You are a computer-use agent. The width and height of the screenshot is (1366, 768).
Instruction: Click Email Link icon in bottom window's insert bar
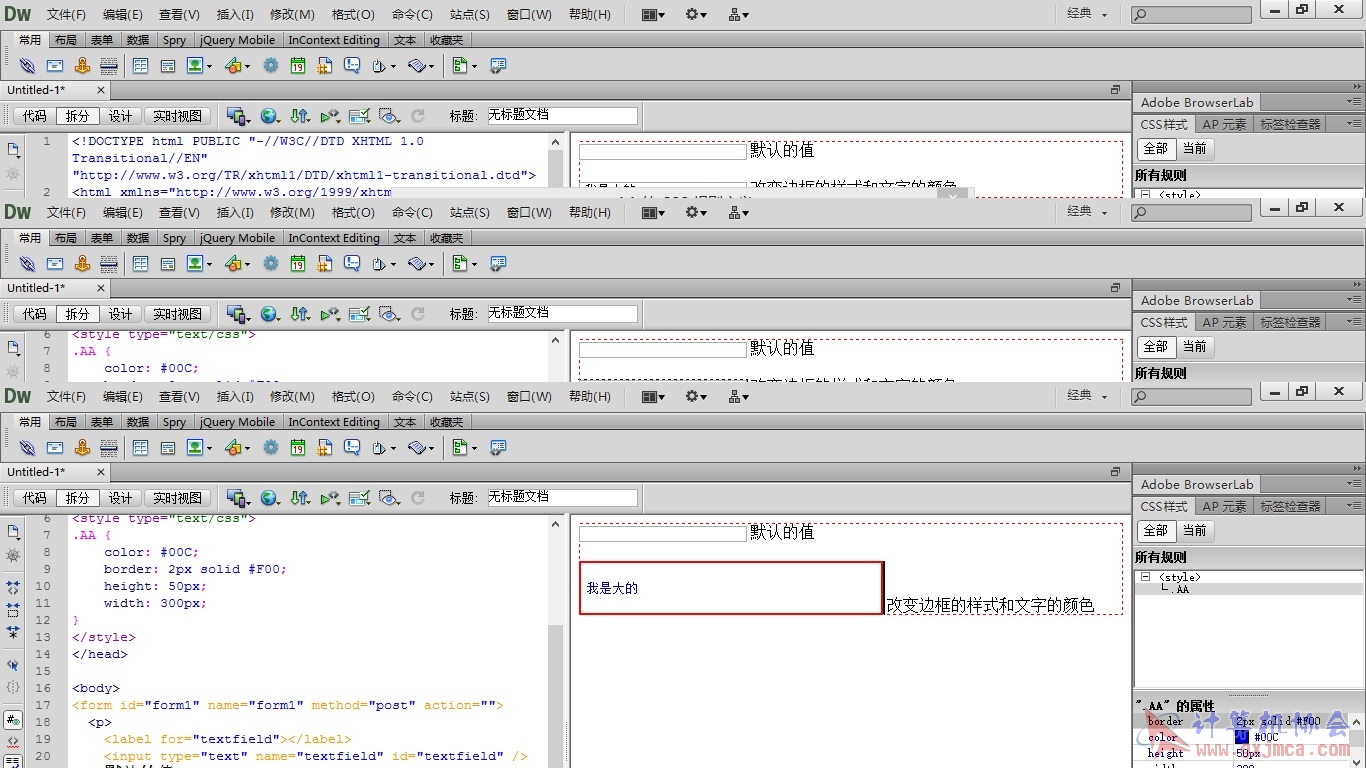(x=55, y=448)
